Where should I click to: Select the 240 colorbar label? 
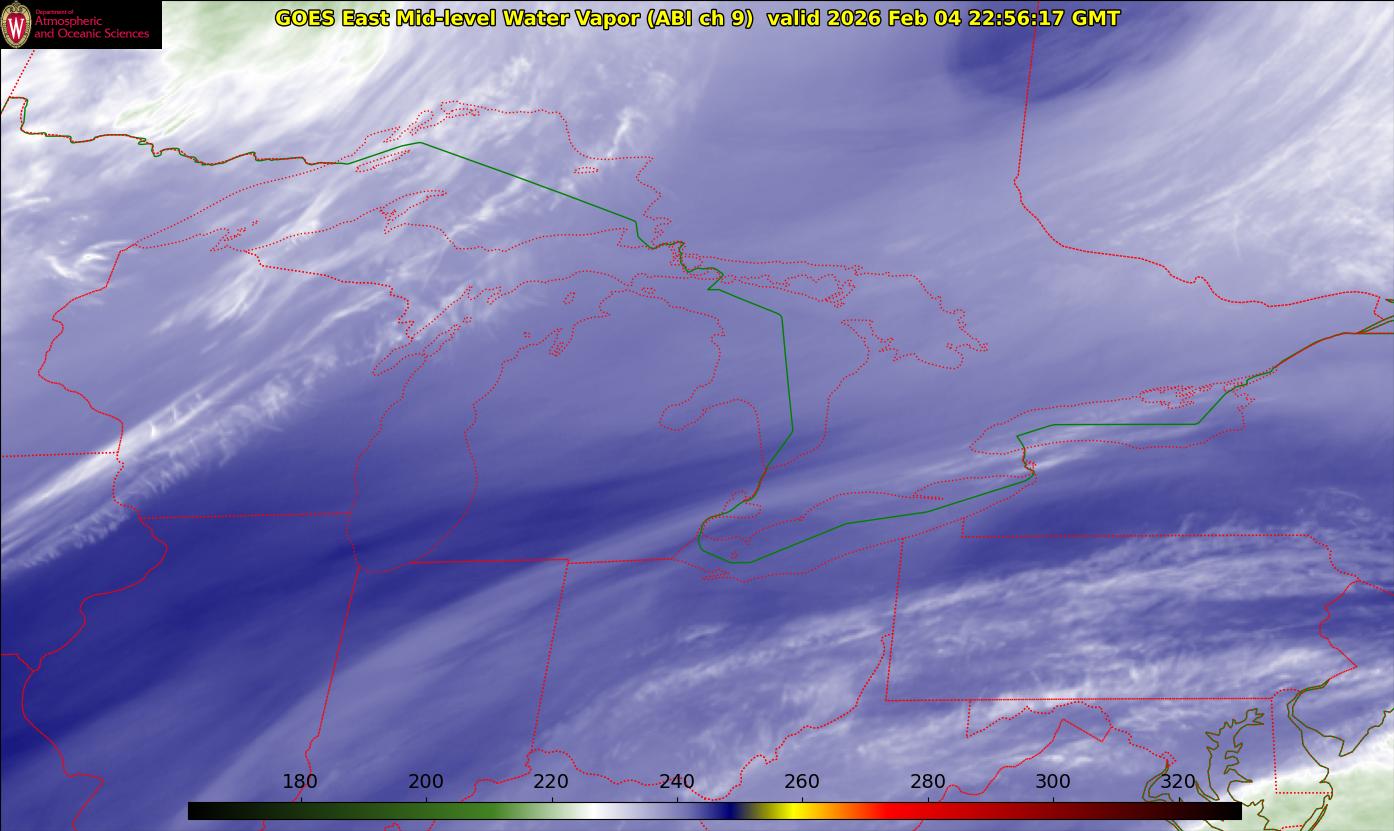(x=677, y=782)
